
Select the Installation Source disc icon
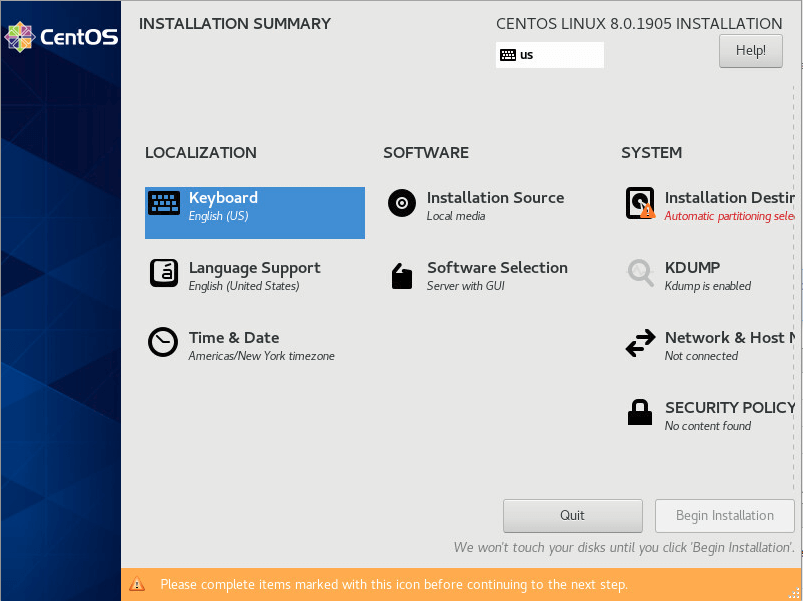[402, 204]
